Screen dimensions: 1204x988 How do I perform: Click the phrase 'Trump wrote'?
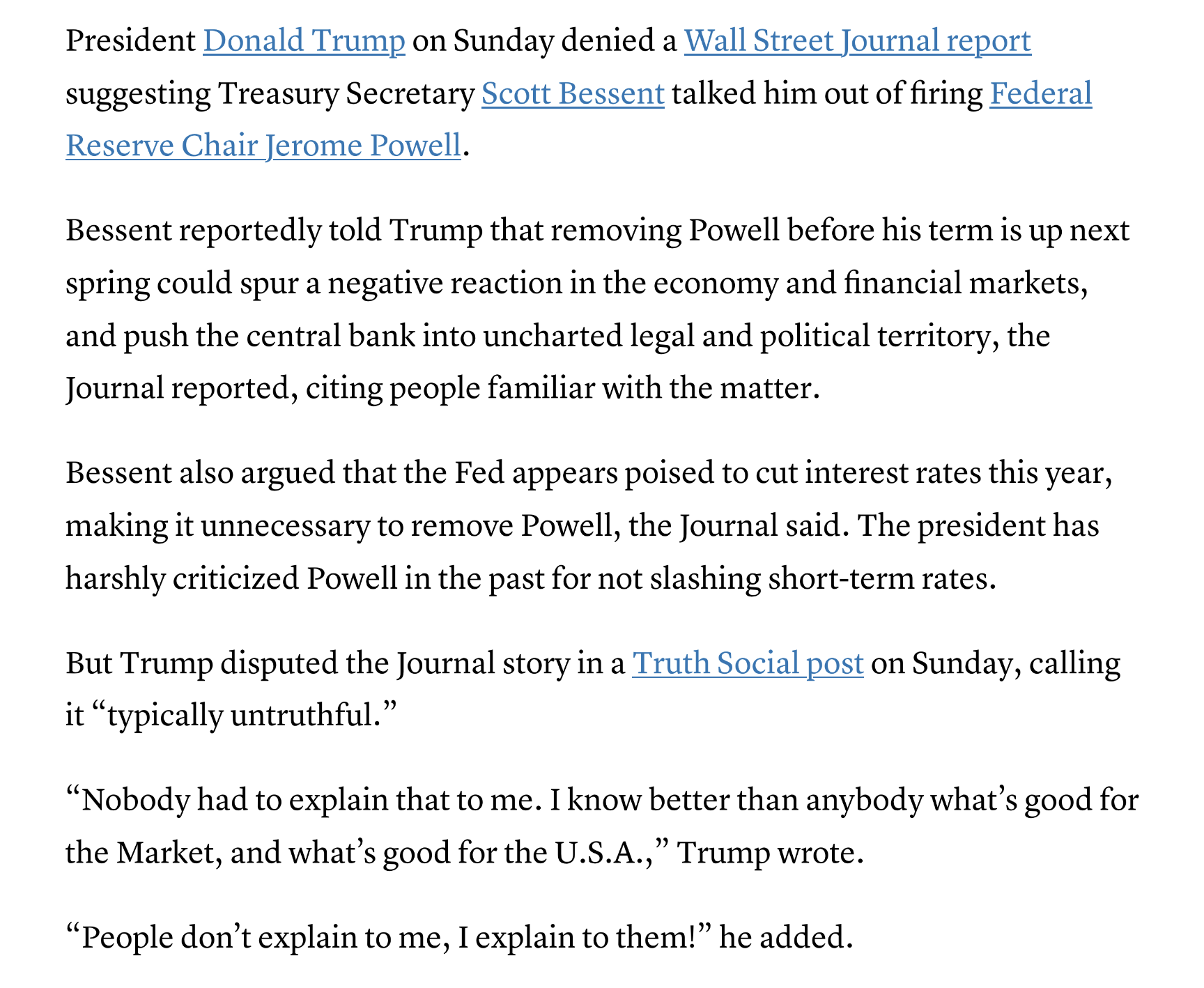(x=770, y=852)
